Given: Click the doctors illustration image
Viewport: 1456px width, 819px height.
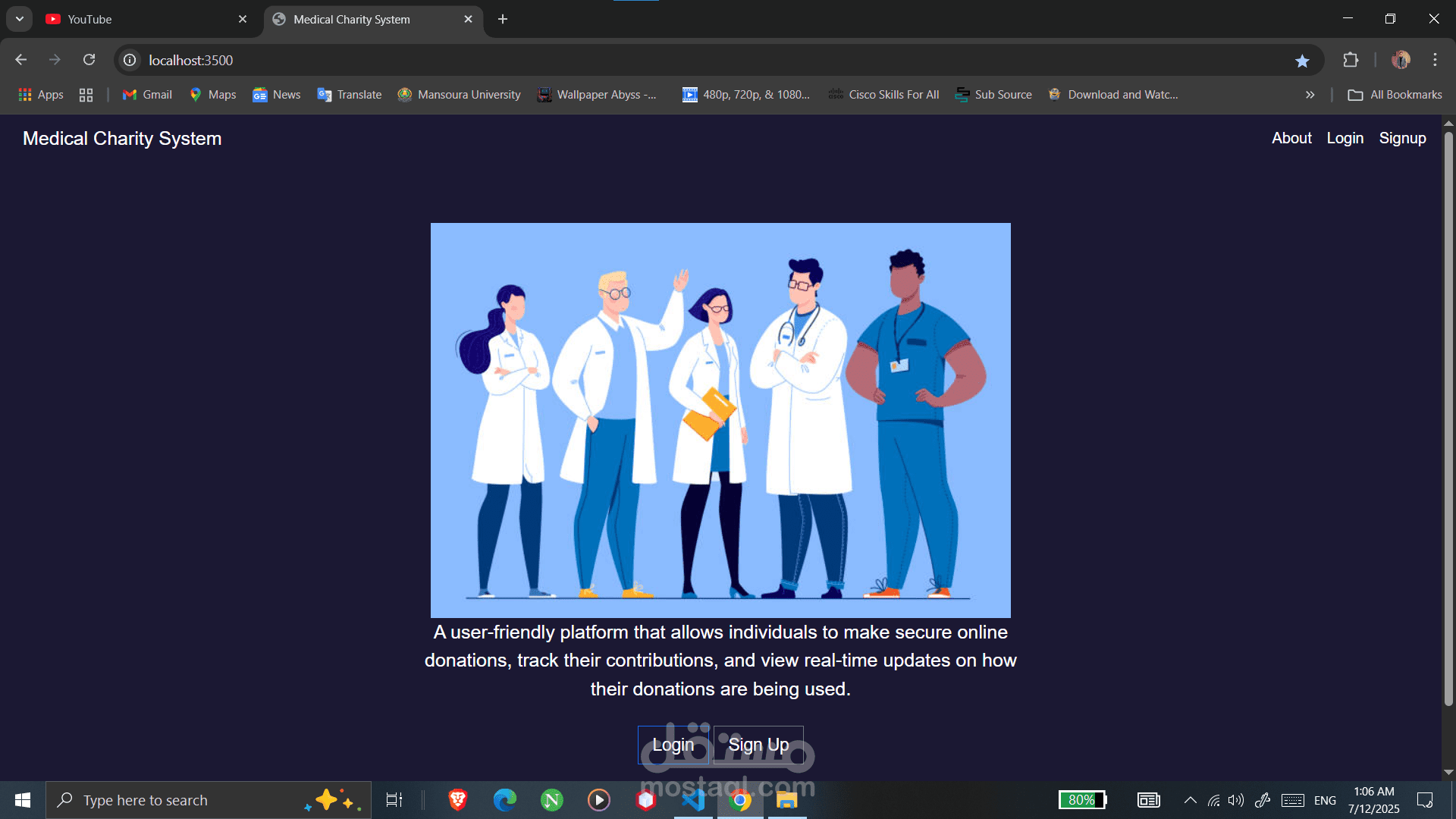Looking at the screenshot, I should click(720, 420).
